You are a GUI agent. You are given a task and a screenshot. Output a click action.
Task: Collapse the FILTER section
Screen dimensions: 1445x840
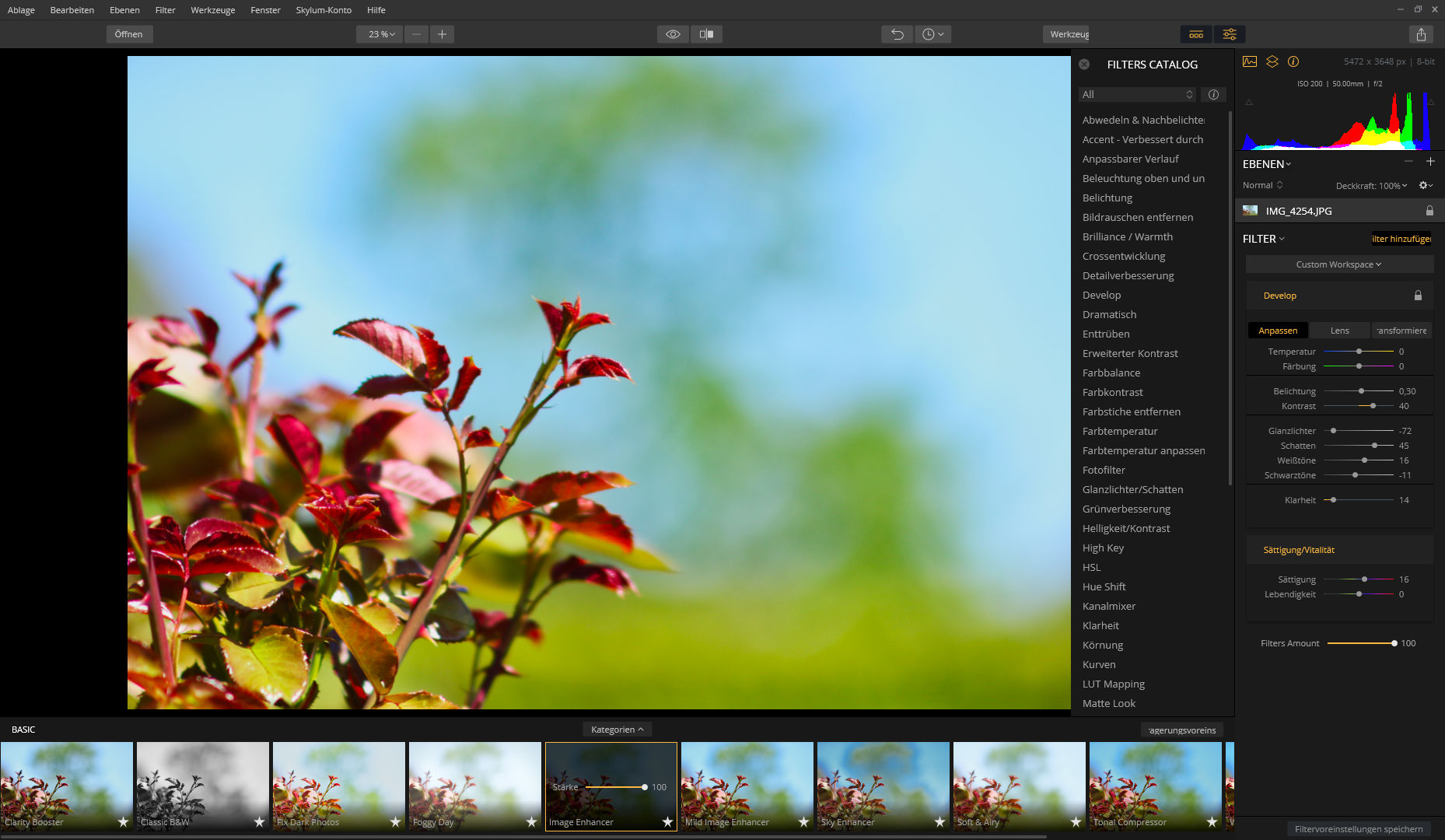click(1264, 239)
